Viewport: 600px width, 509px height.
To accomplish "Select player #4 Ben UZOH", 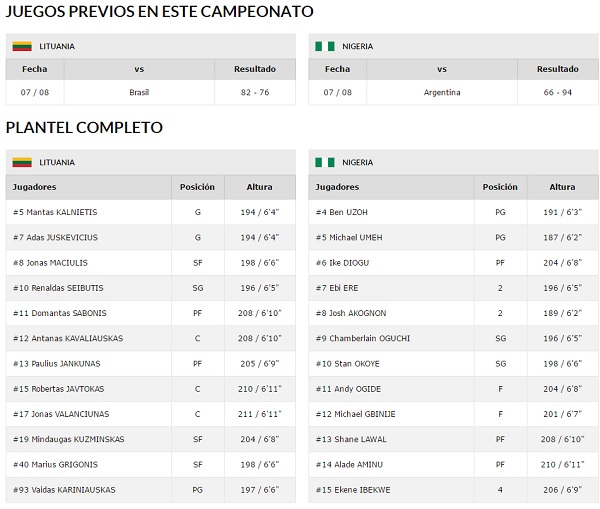I will (342, 212).
